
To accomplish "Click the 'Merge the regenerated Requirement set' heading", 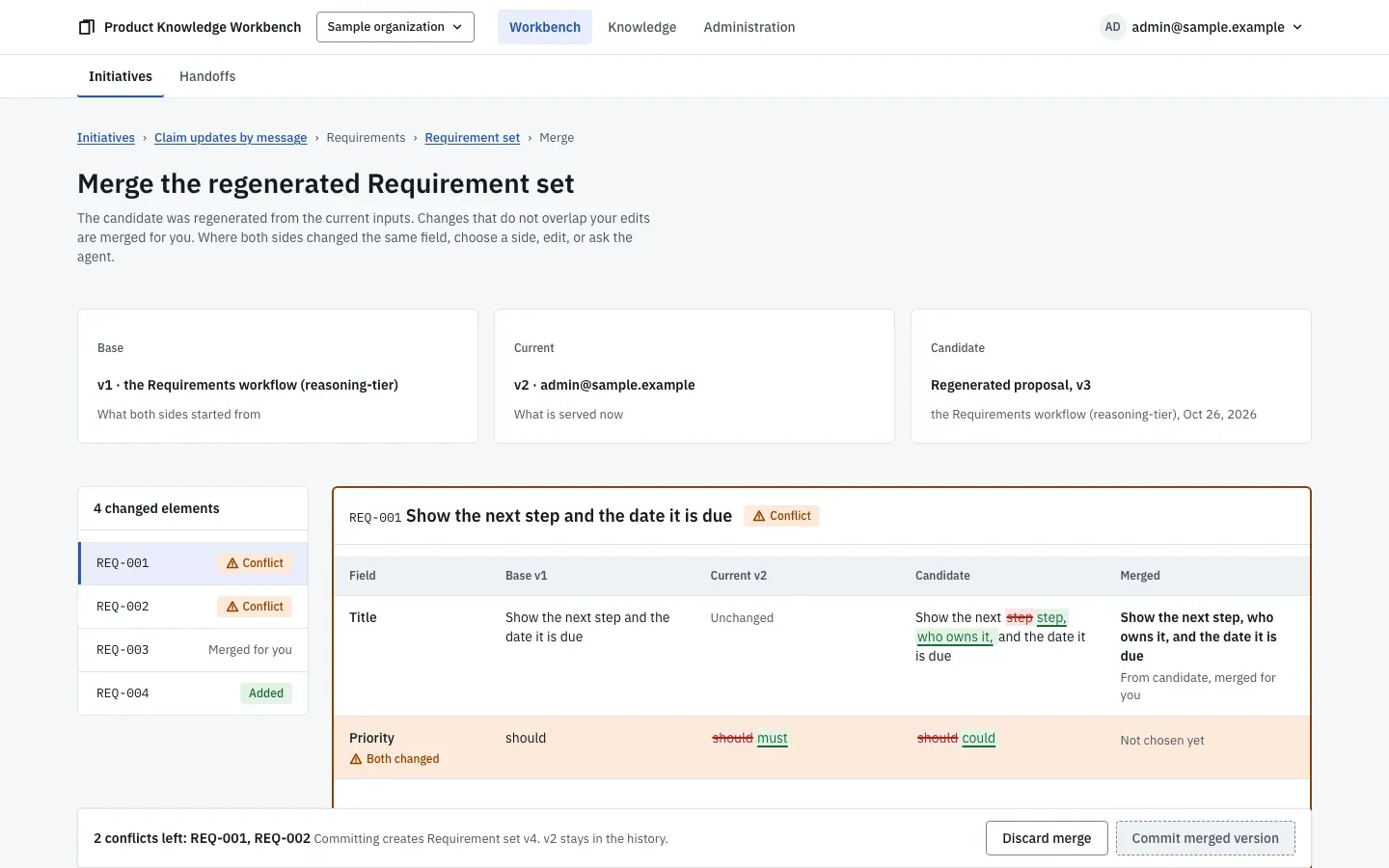I will [326, 183].
